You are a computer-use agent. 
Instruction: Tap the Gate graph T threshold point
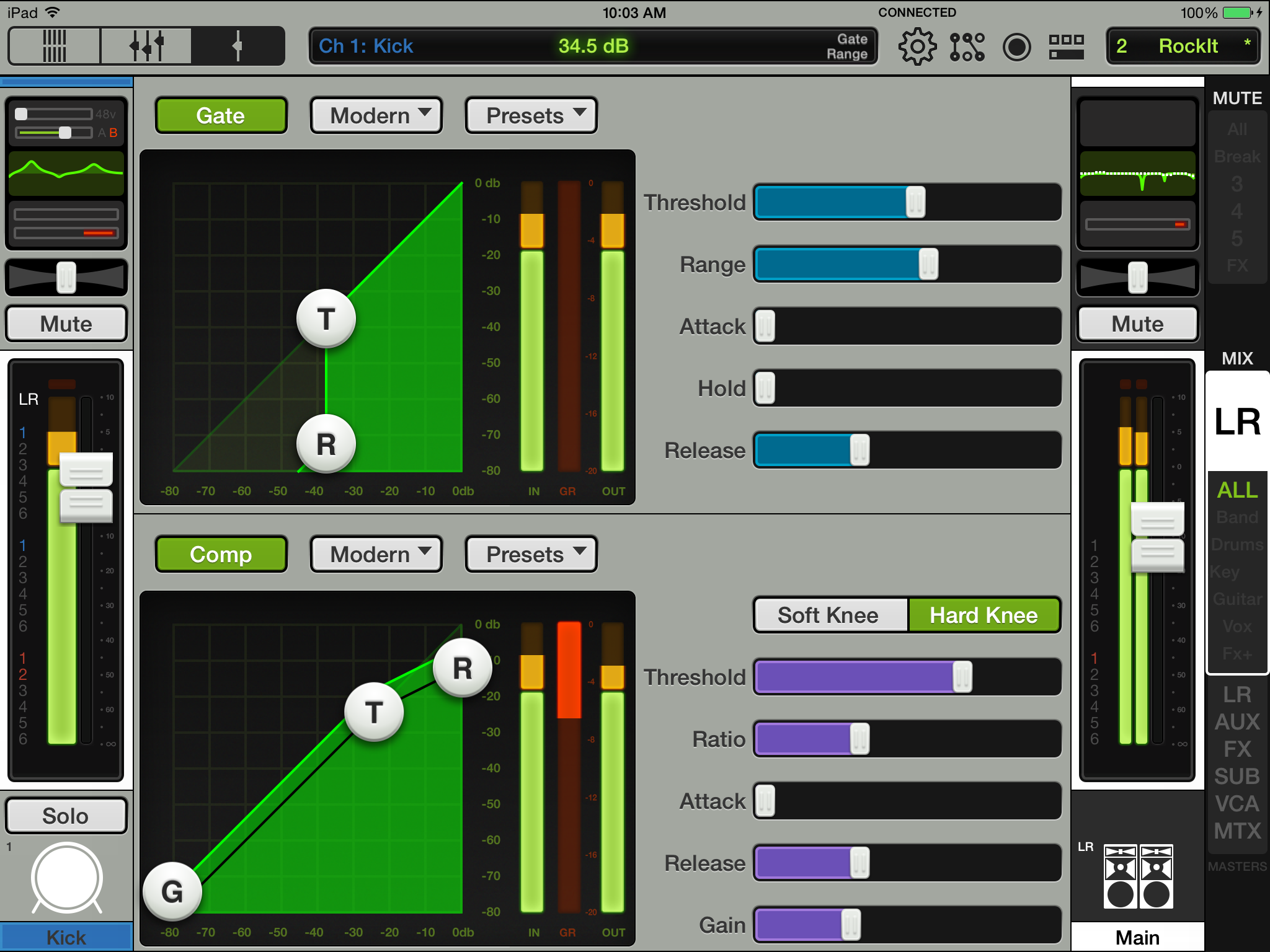pos(326,319)
